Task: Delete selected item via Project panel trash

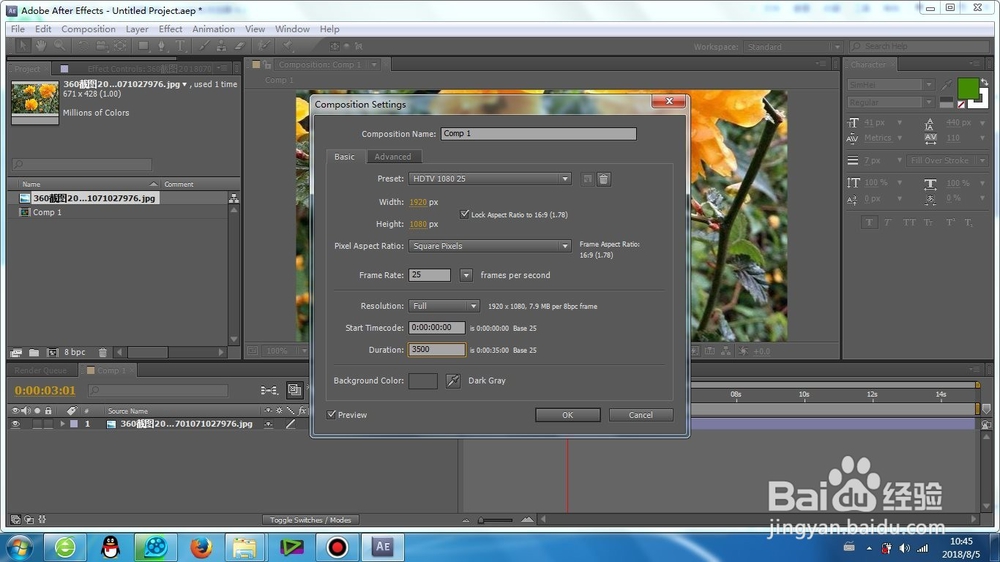Action: pyautogui.click(x=103, y=352)
